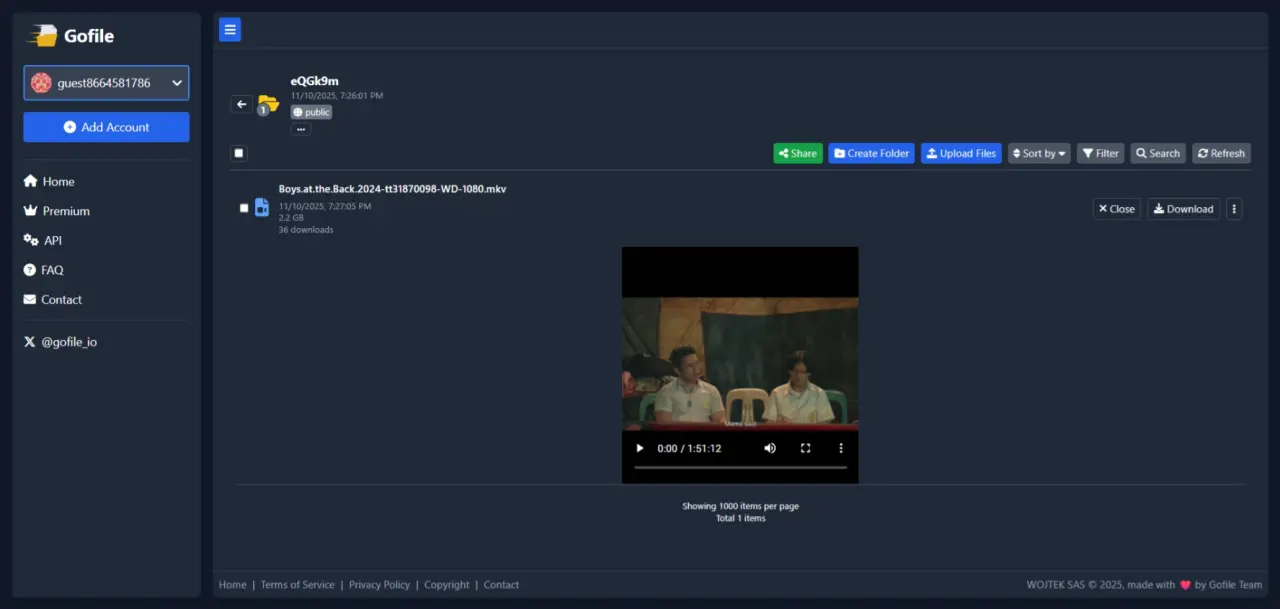Click the video progress bar
1280x609 pixels.
tap(740, 467)
